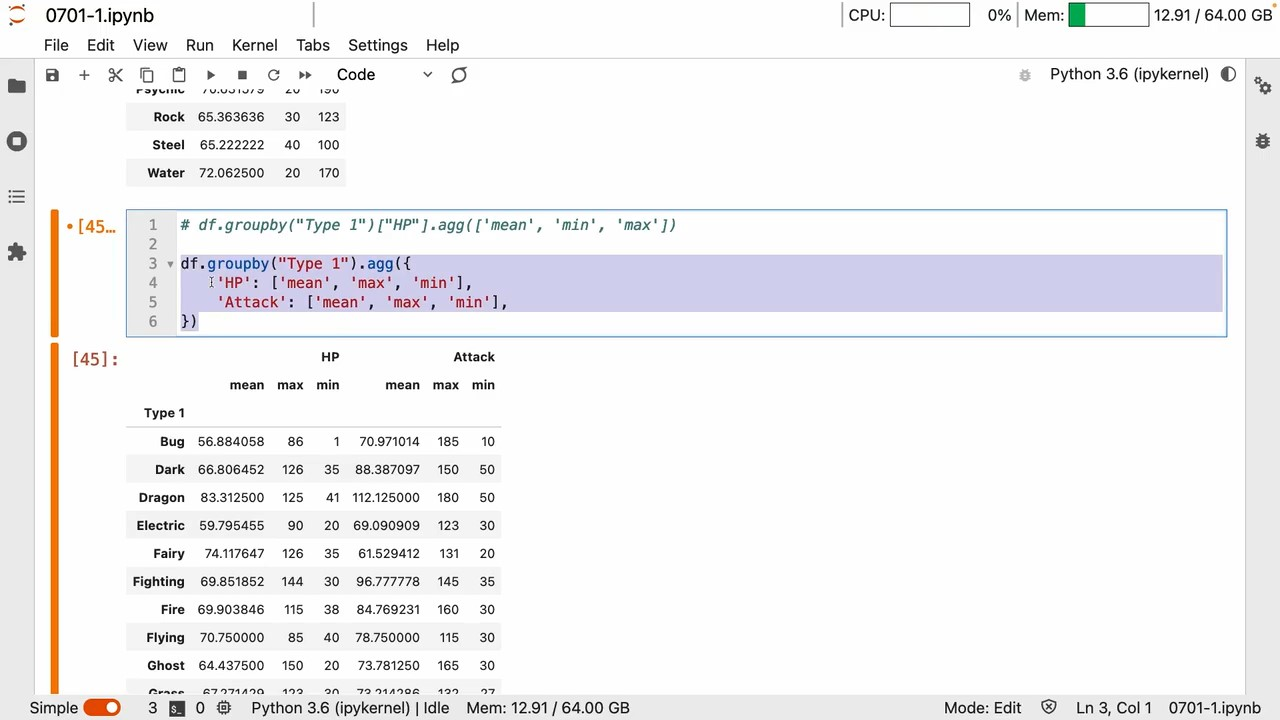1280x720 pixels.
Task: Click the status bar settings gear icon
Action: (x=225, y=707)
